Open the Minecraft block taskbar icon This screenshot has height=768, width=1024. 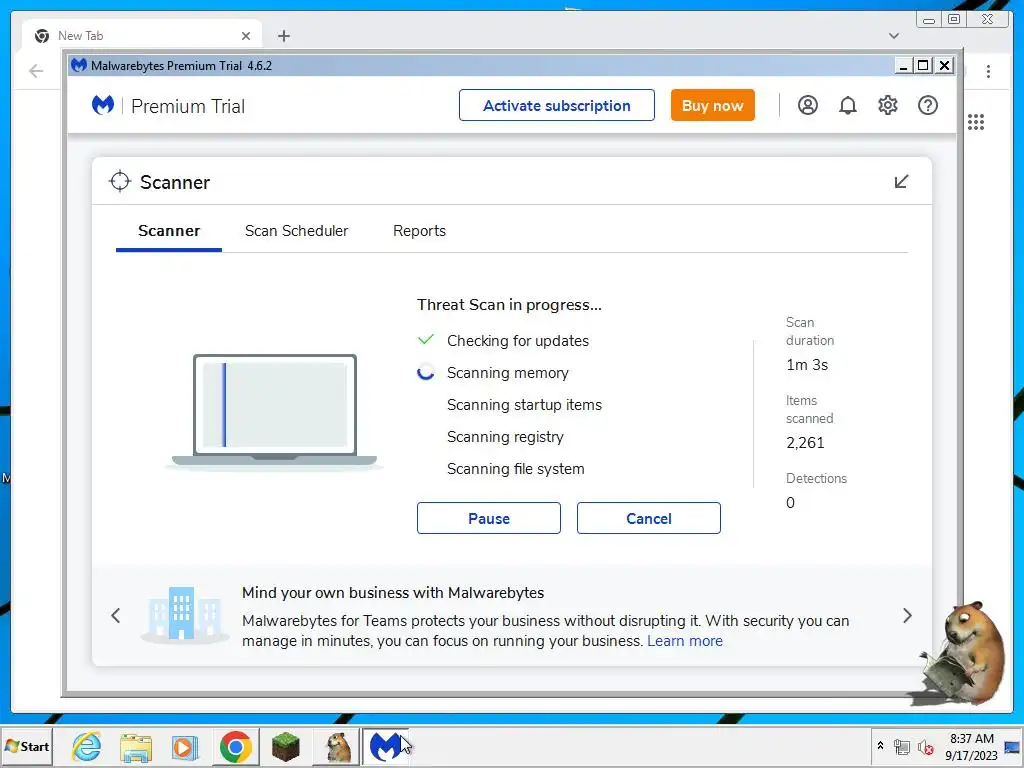click(x=285, y=746)
